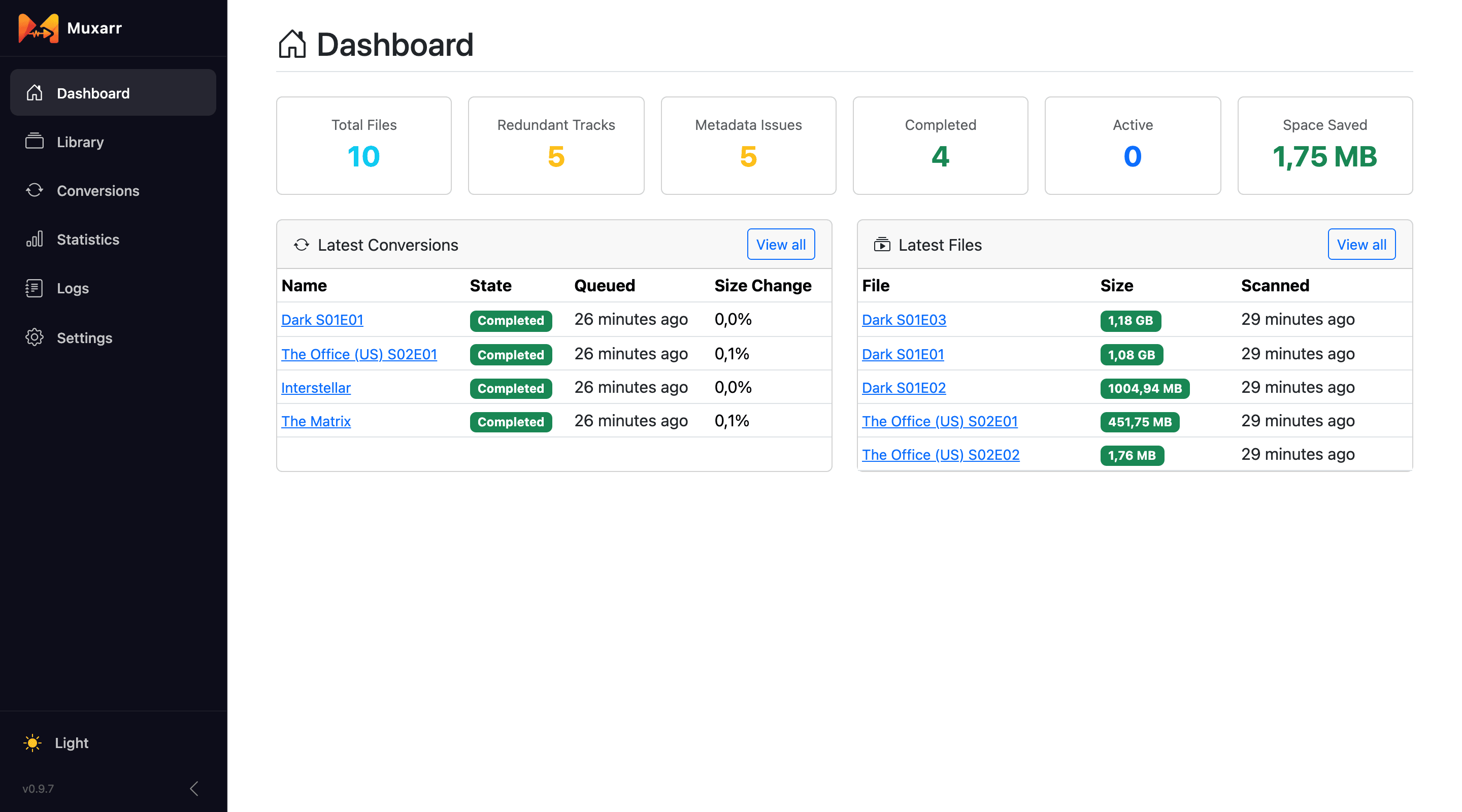Screen dimensions: 1462x812
Task: Click the Completed badge for Interstellar
Action: 511,389
